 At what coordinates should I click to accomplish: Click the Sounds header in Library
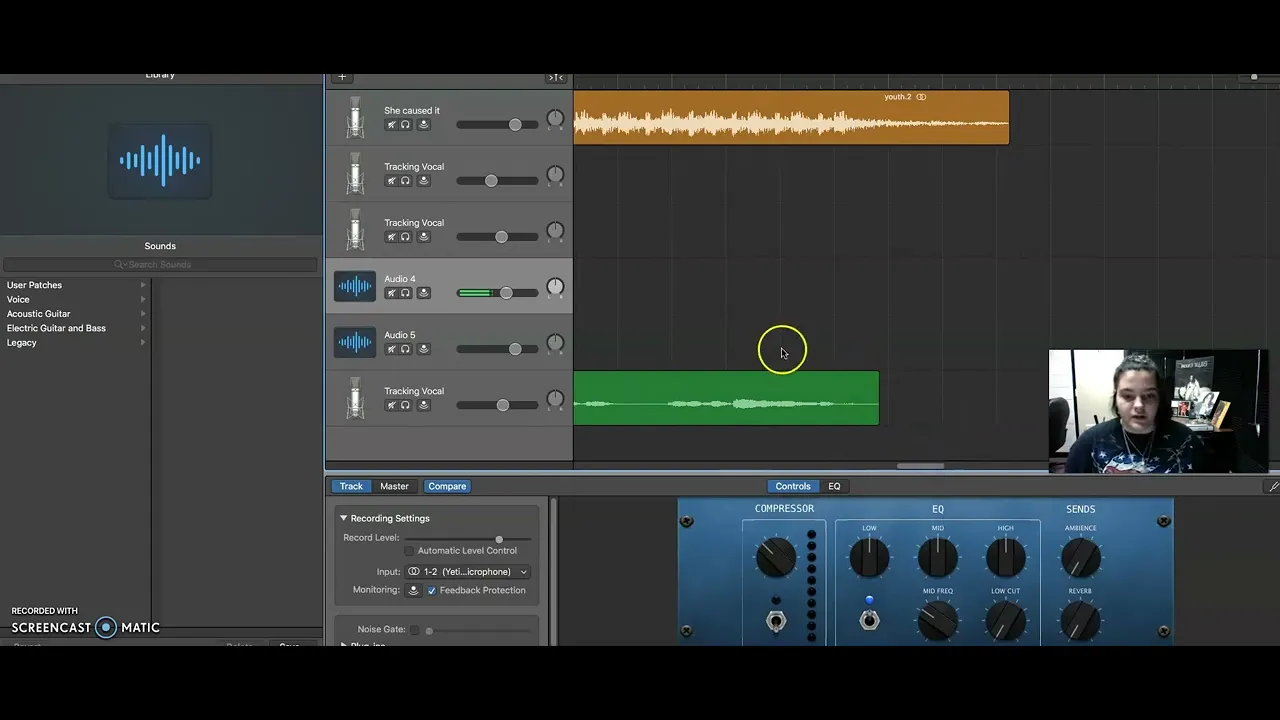[x=160, y=246]
